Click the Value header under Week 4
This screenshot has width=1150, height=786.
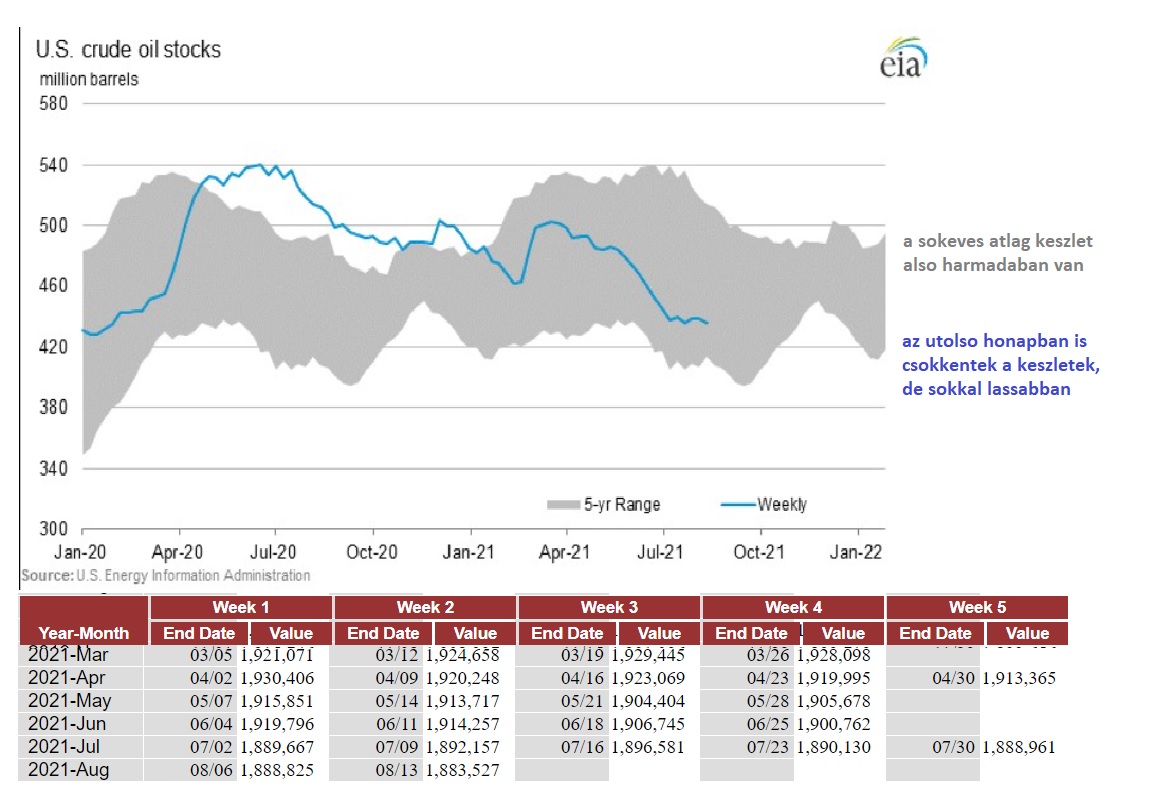coord(842,633)
